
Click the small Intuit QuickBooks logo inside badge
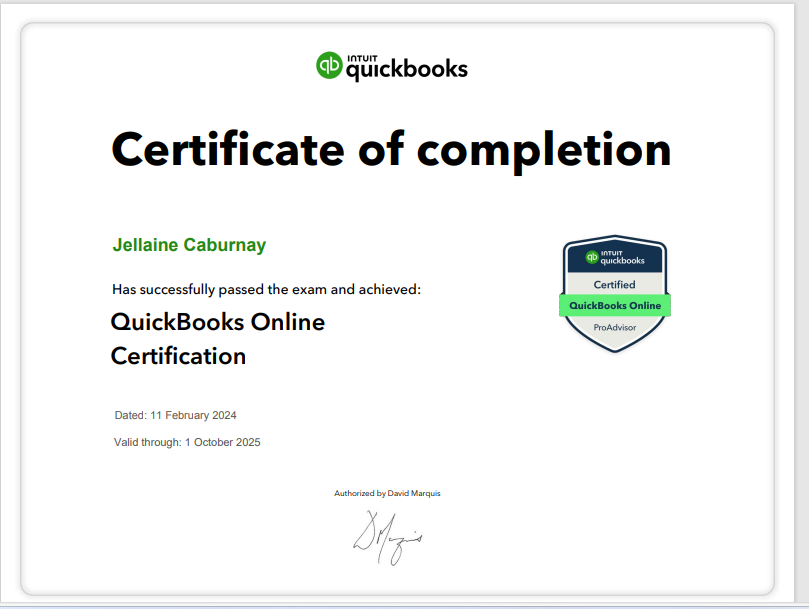click(x=614, y=257)
